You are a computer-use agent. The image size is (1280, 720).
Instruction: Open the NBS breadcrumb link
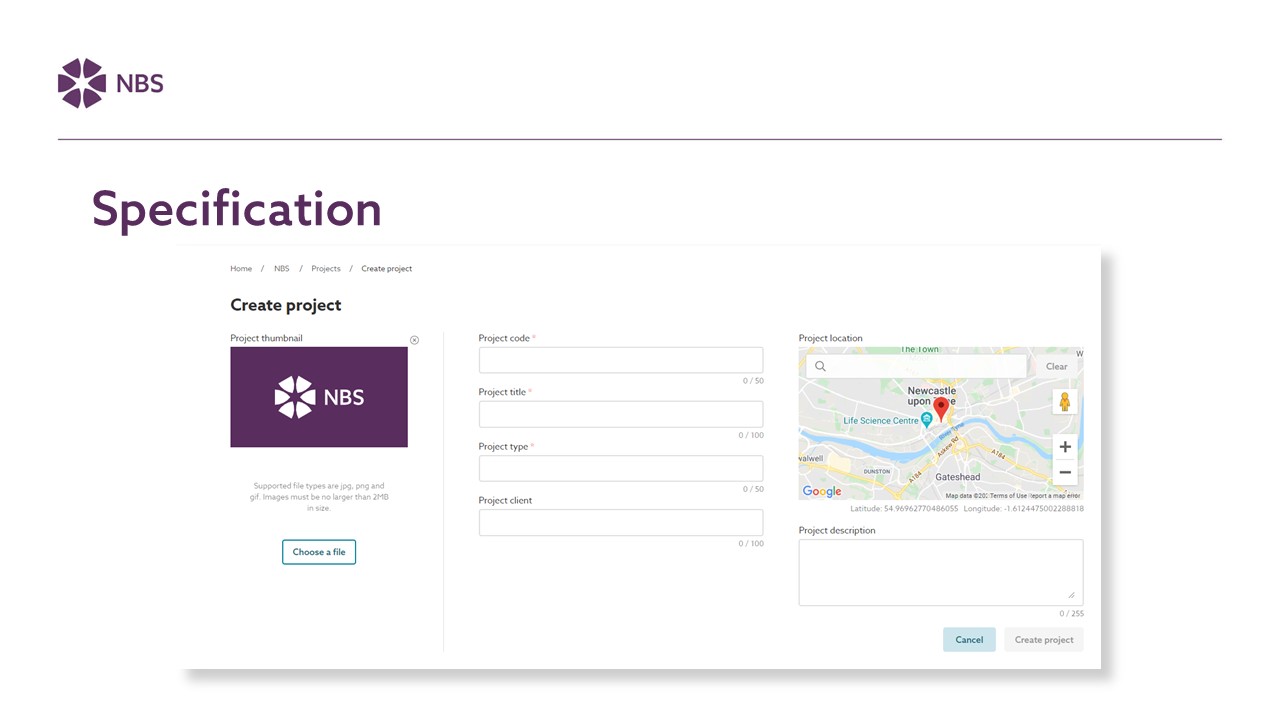tap(282, 269)
